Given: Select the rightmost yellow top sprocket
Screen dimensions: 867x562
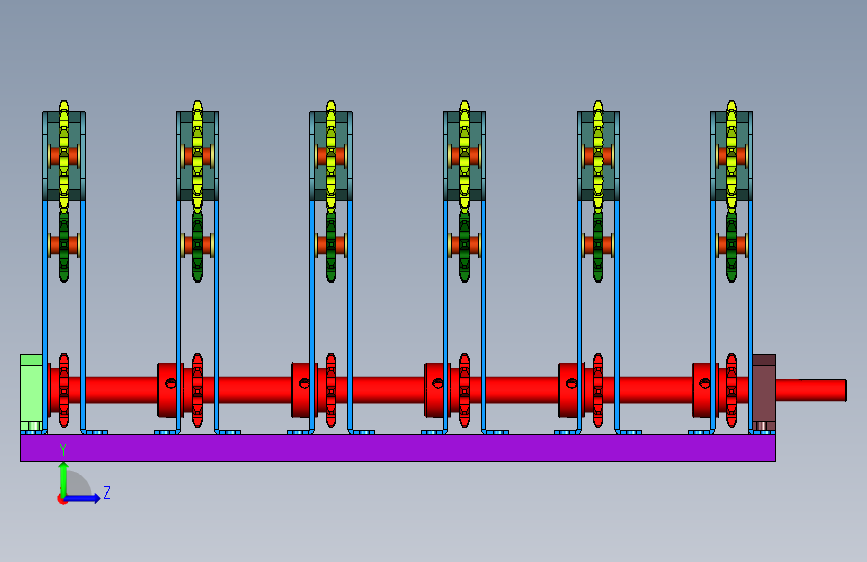Looking at the screenshot, I should pyautogui.click(x=732, y=157).
